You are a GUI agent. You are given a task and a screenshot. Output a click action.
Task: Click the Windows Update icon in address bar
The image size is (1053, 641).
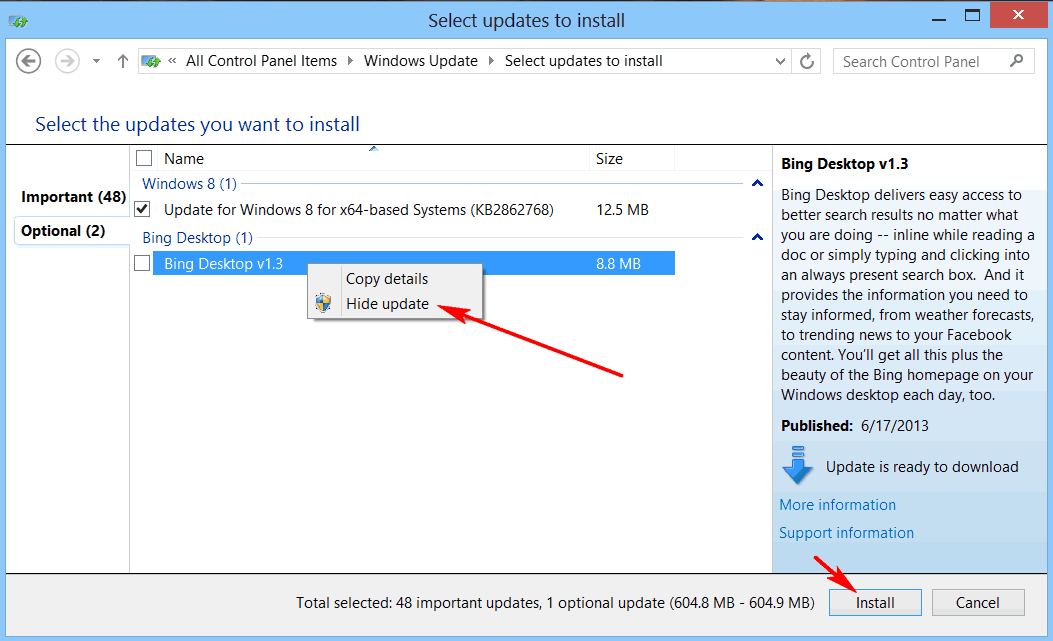coord(151,61)
